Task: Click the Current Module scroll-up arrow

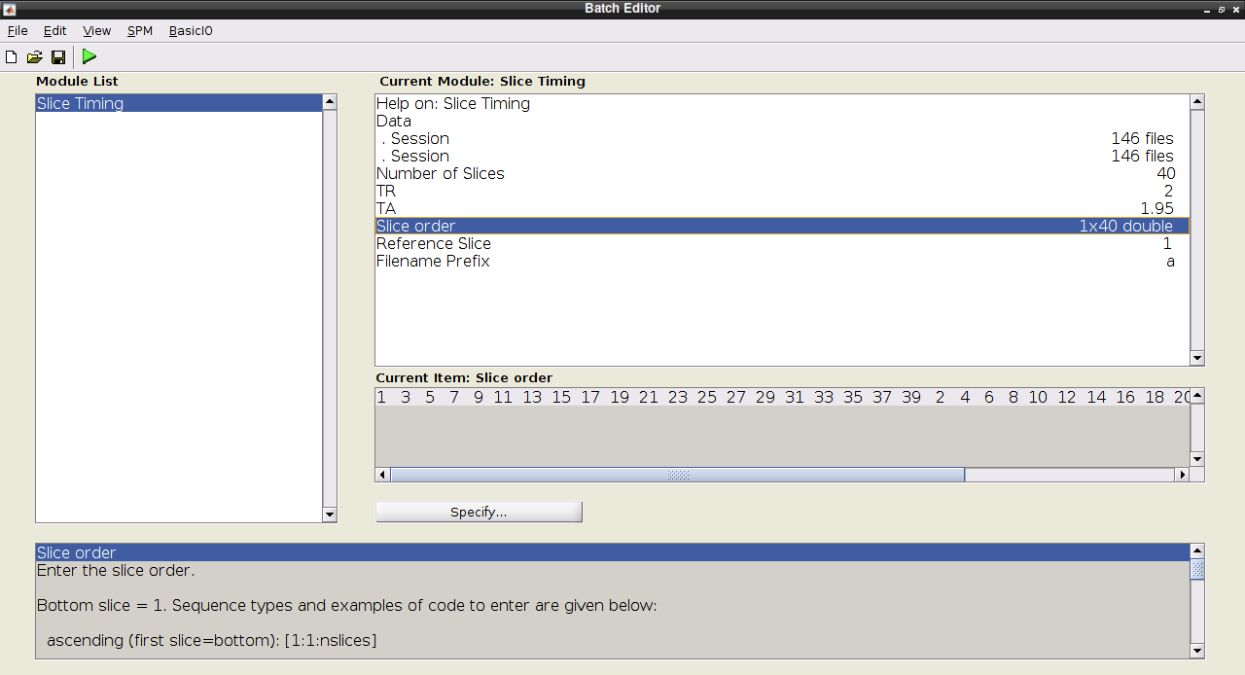Action: click(x=1197, y=102)
